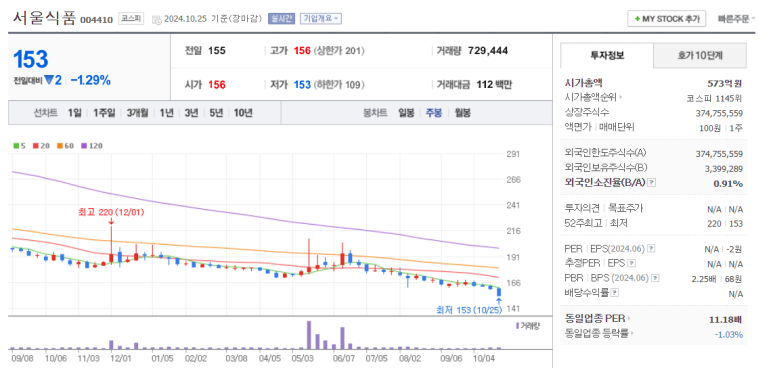Click help icon next to PER EPS(2024.06)

click(651, 248)
